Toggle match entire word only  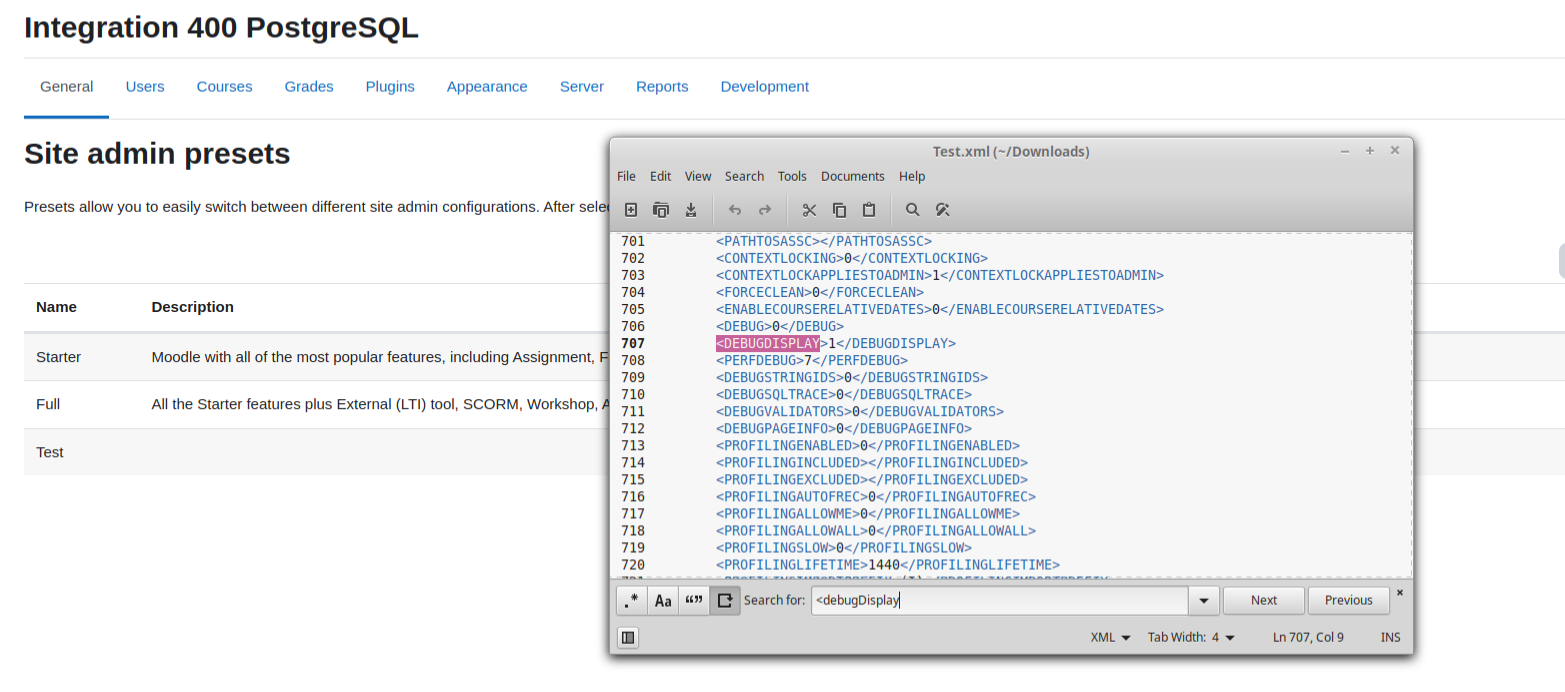coord(694,600)
